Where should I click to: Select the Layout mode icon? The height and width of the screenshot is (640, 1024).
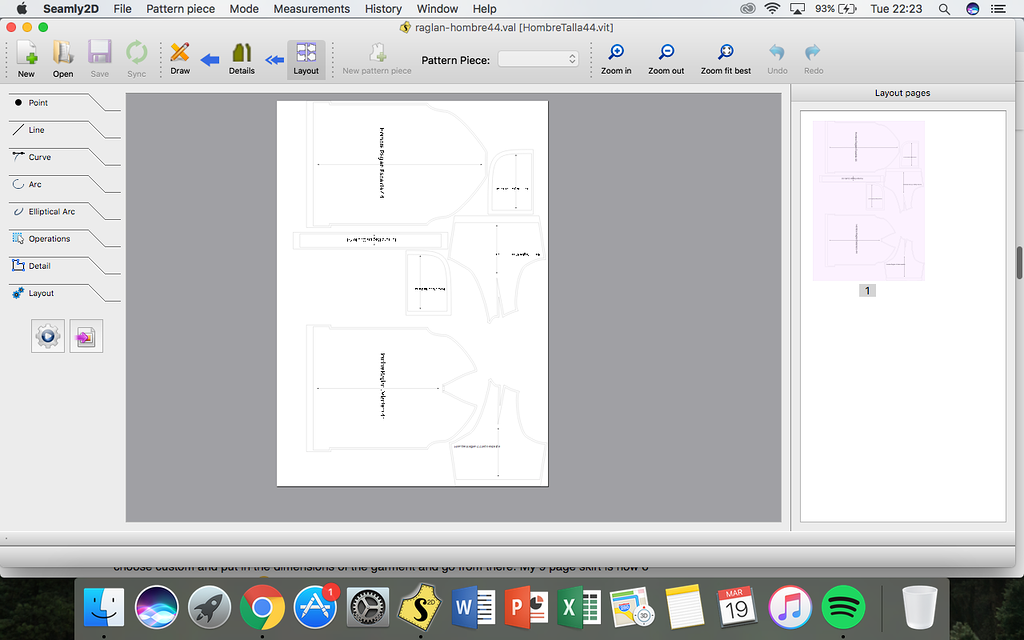(306, 58)
